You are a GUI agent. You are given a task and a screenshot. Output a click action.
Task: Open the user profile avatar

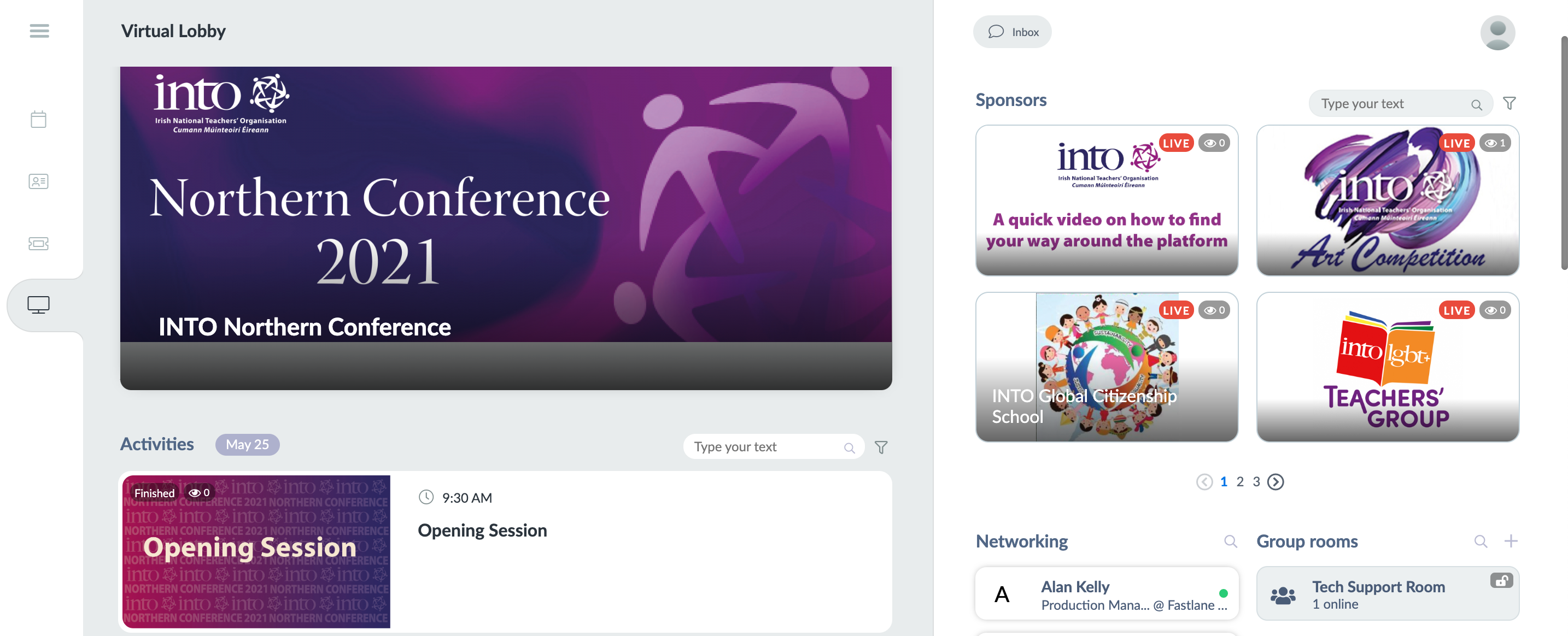tap(1497, 33)
